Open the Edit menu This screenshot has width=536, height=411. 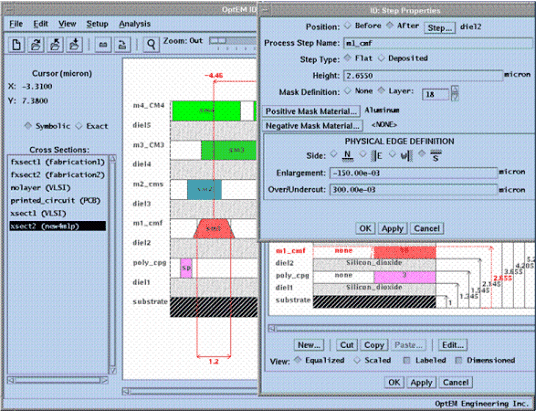click(x=41, y=24)
